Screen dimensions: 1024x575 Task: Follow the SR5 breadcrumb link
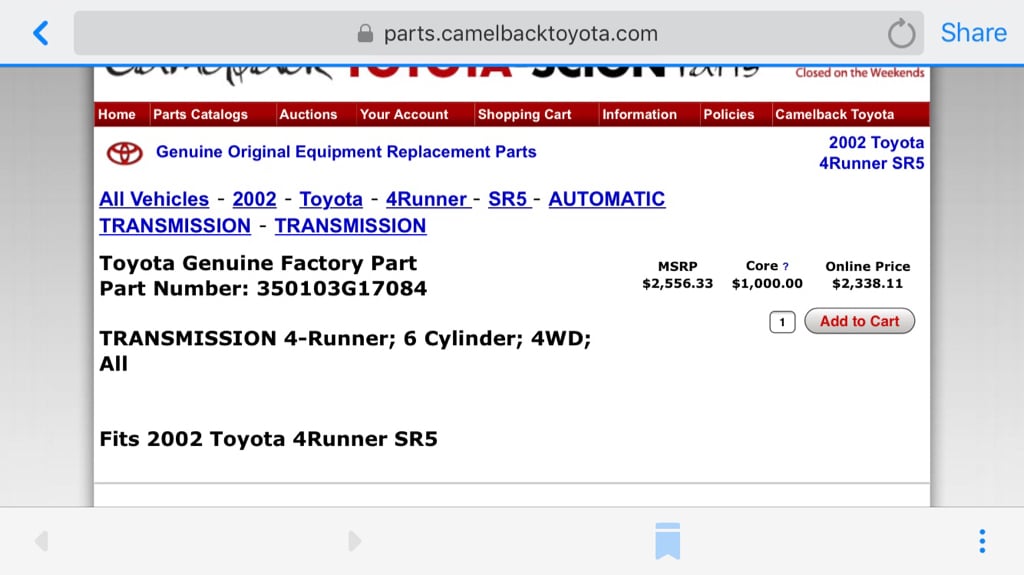[x=508, y=199]
